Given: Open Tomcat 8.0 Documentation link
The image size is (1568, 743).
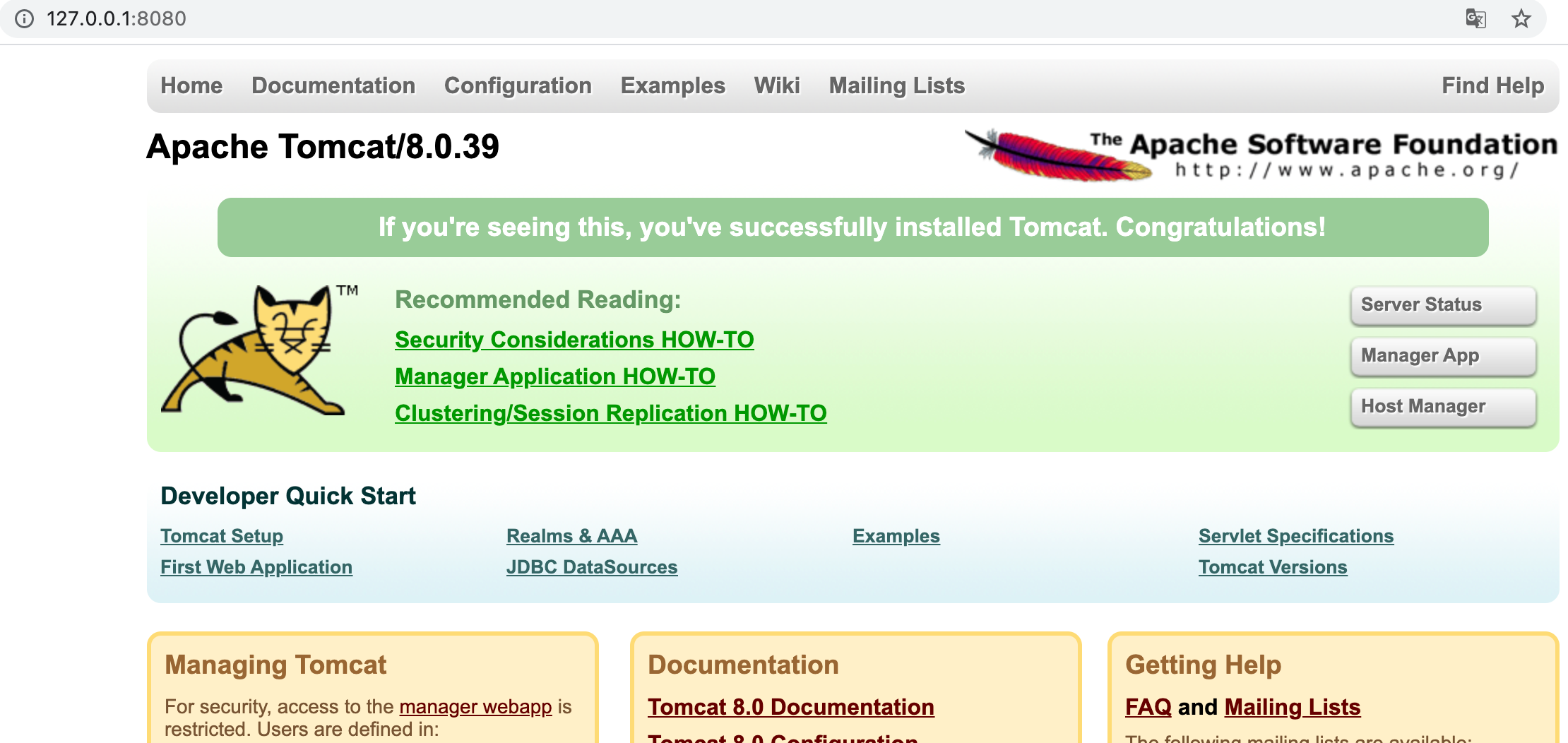Looking at the screenshot, I should click(791, 707).
